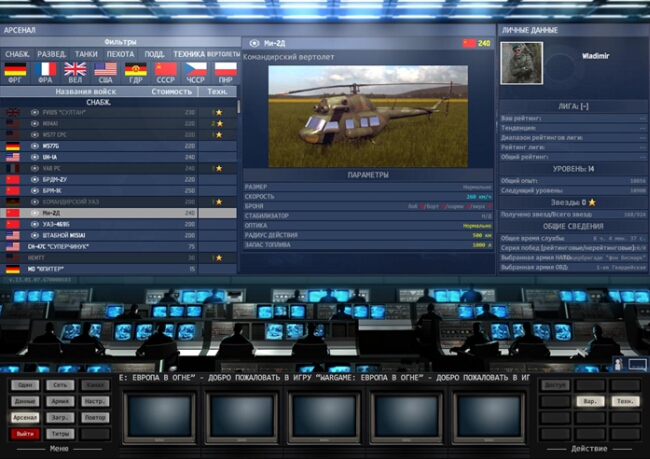Filter units by the США flag
650x459 pixels.
pos(105,69)
